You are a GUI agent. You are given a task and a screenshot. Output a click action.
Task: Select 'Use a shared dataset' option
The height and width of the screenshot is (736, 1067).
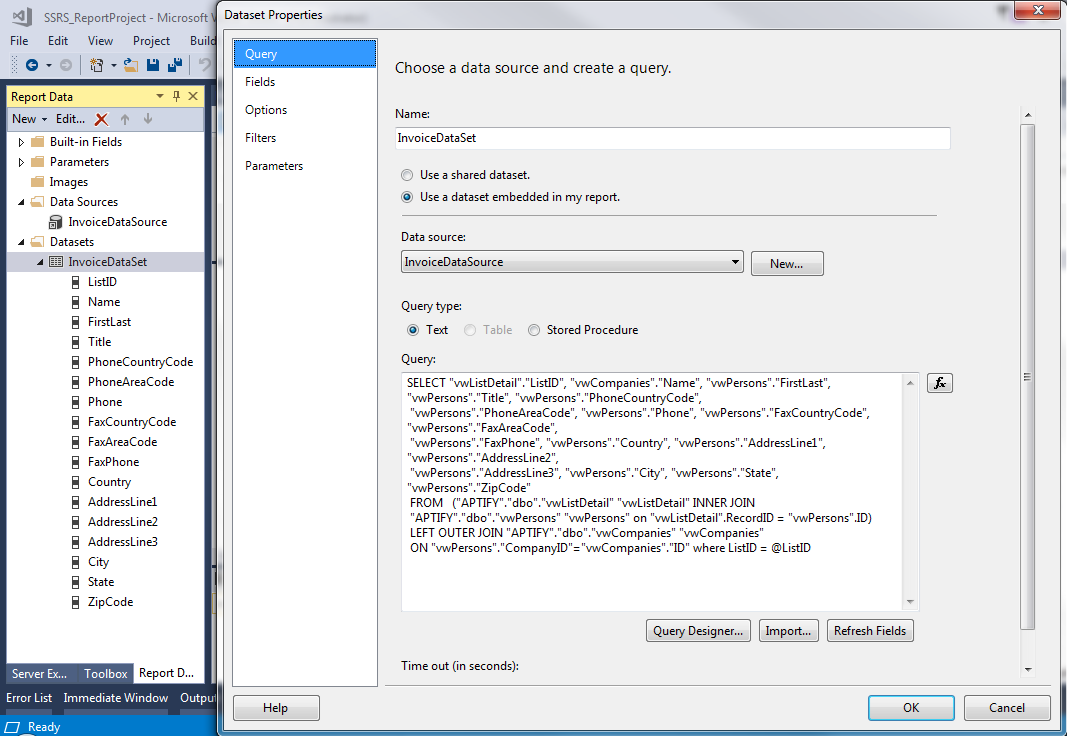[x=407, y=175]
